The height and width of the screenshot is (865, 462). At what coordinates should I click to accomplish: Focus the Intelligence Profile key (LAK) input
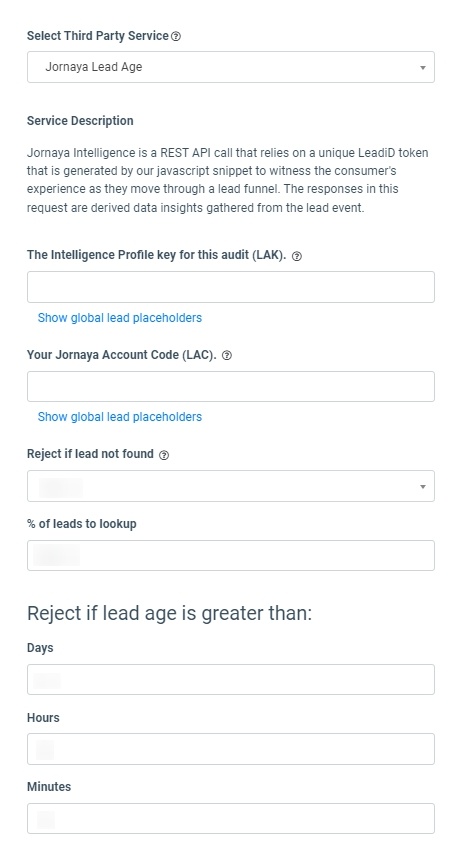coord(231,287)
